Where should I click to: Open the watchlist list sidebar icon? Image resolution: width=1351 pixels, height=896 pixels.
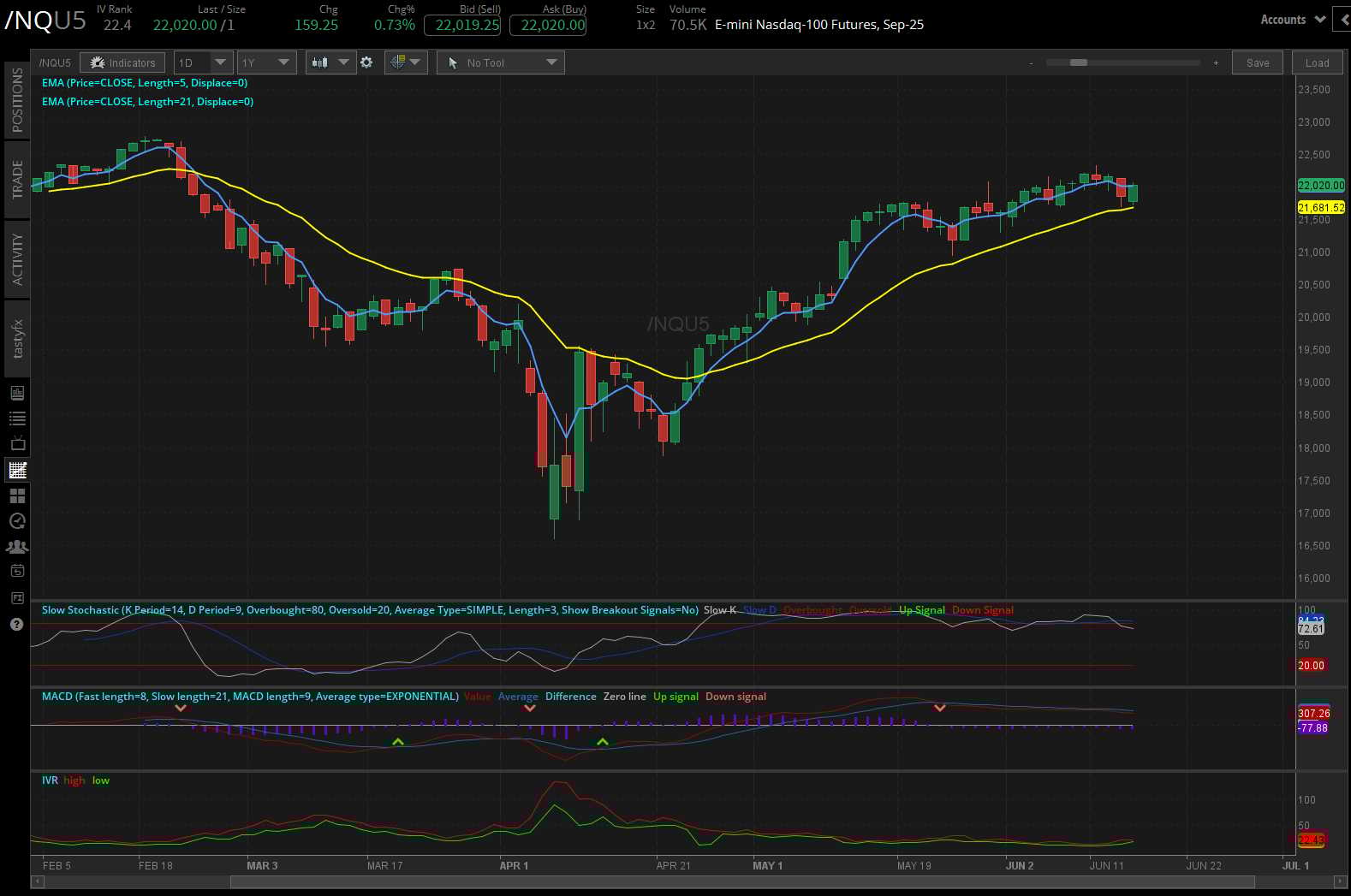tap(17, 418)
